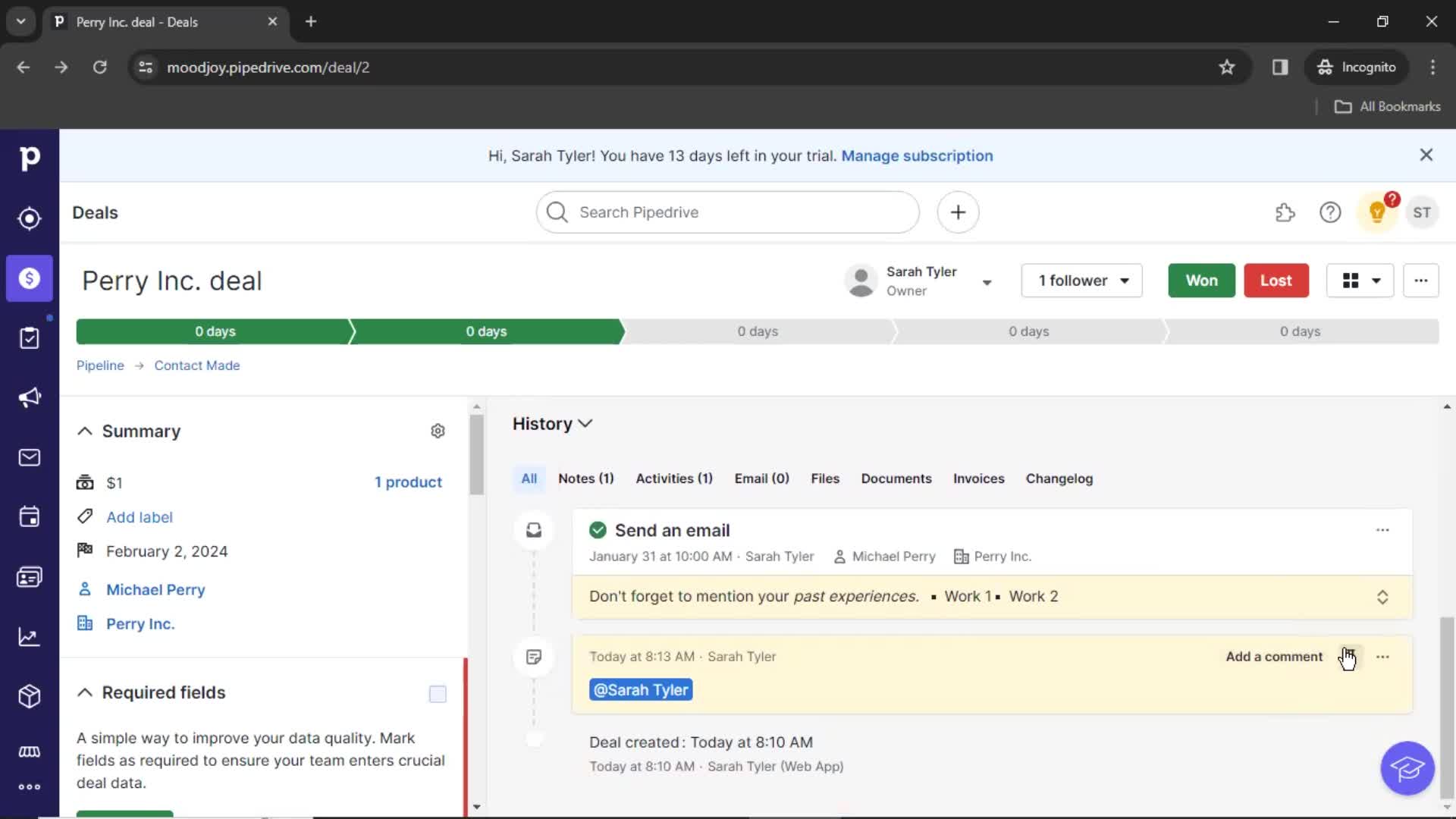This screenshot has width=1456, height=819.
Task: Expand the History section dropdown chevron
Action: click(586, 423)
